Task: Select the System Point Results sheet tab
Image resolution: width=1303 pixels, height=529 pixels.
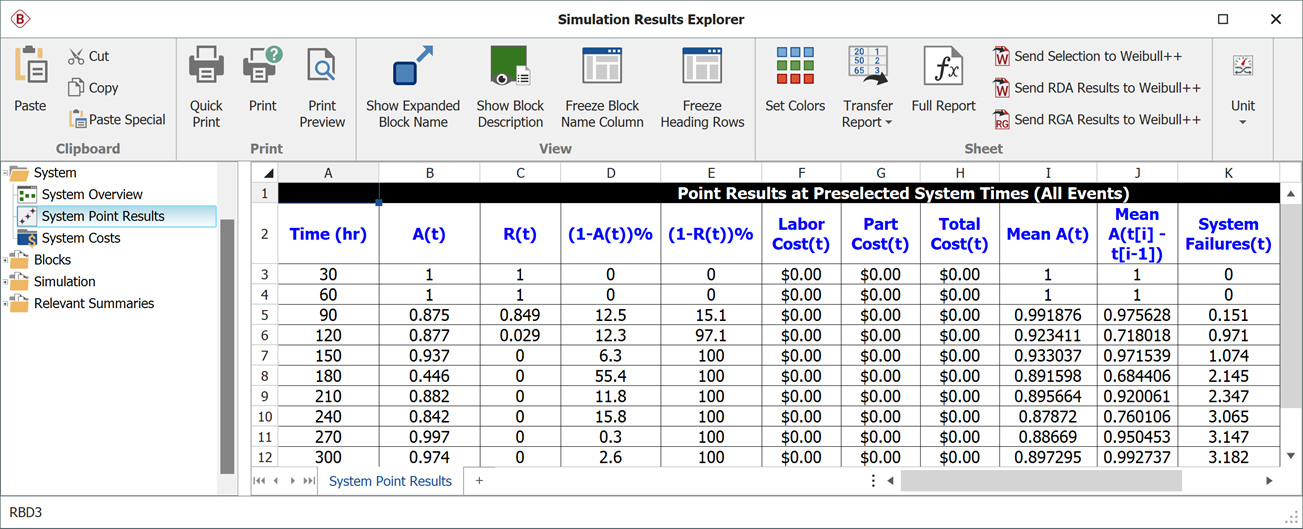Action: pyautogui.click(x=390, y=481)
